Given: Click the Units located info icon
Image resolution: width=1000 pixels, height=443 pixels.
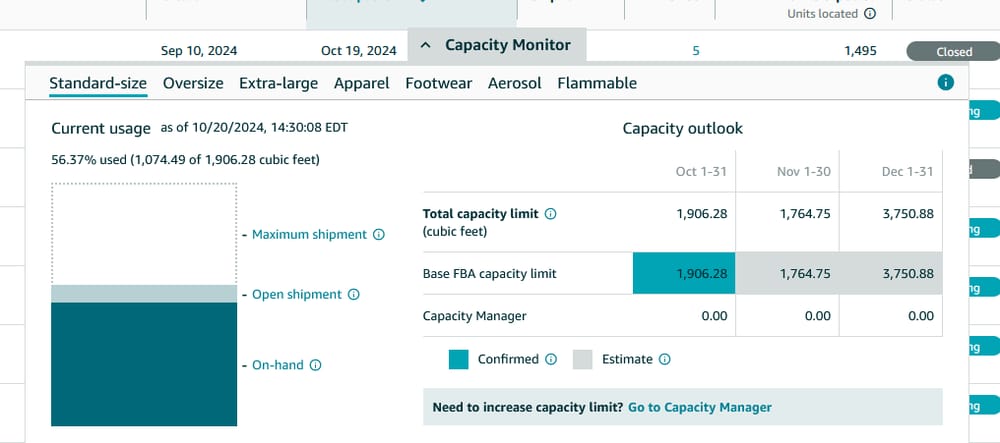Looking at the screenshot, I should (870, 14).
